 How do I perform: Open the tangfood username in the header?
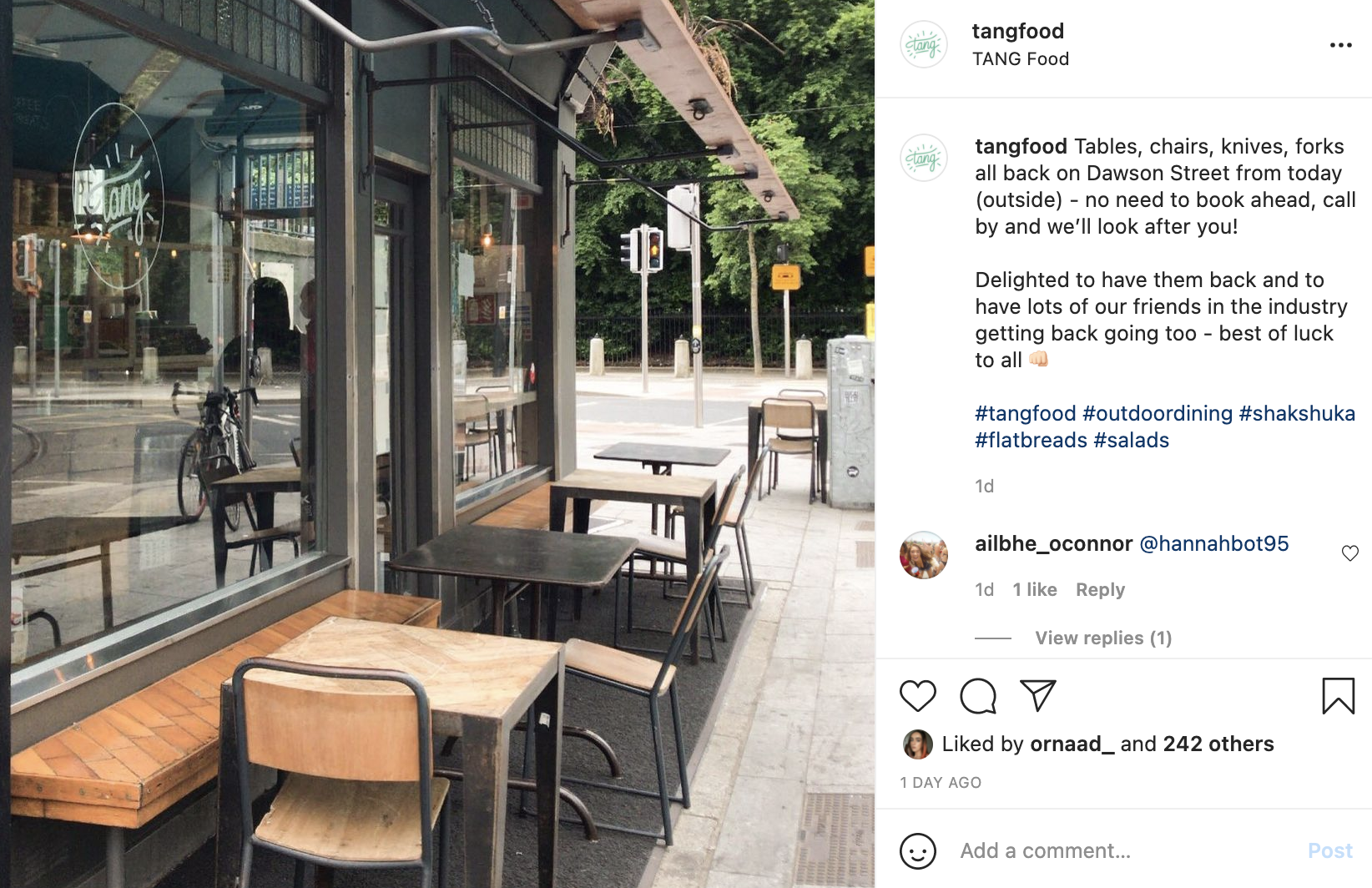[1018, 32]
